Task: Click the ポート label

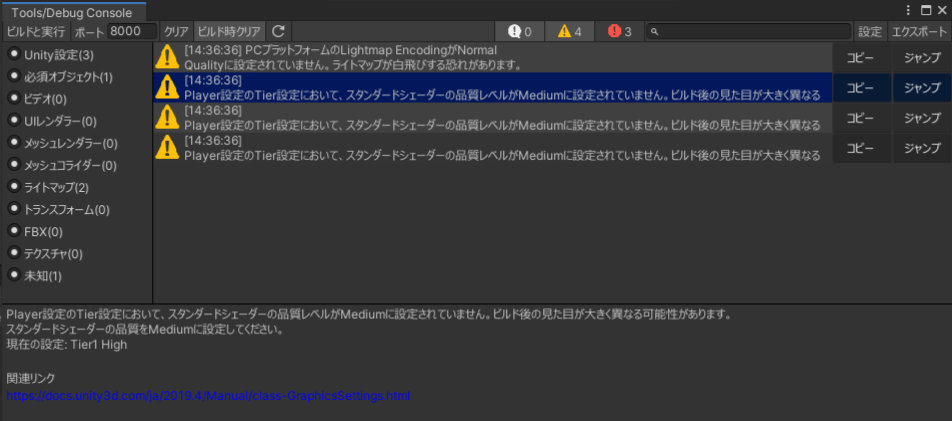Action: pyautogui.click(x=90, y=32)
